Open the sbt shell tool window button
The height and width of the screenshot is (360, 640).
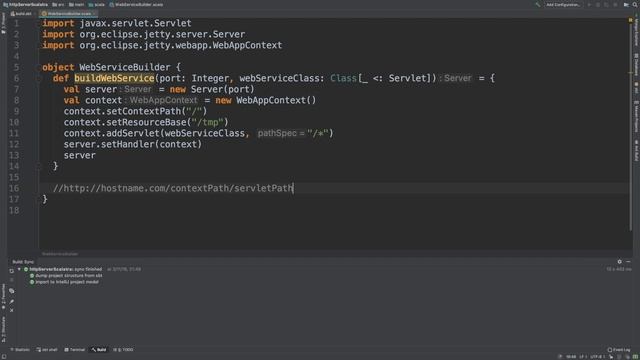[x=47, y=350]
